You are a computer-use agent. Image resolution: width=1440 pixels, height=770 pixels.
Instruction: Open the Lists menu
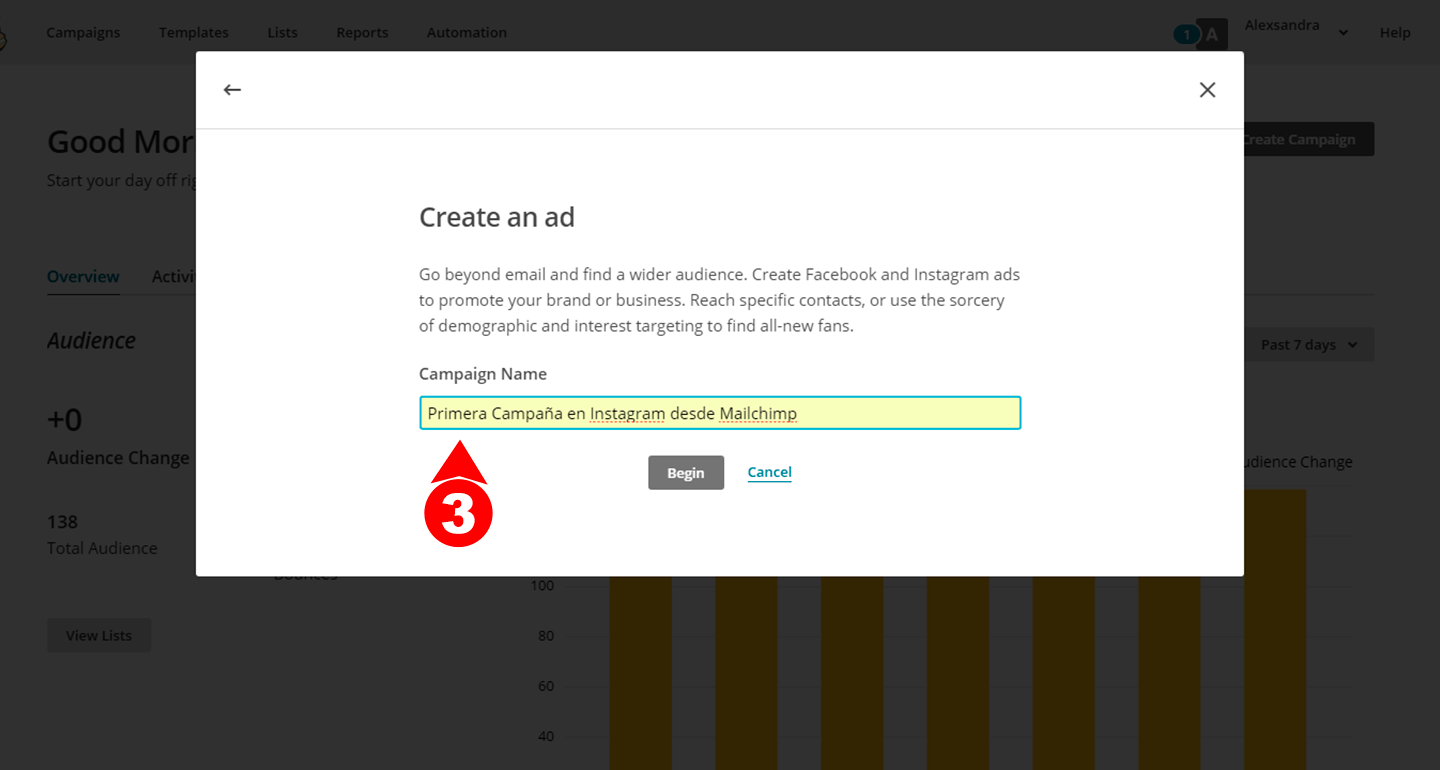[282, 33]
